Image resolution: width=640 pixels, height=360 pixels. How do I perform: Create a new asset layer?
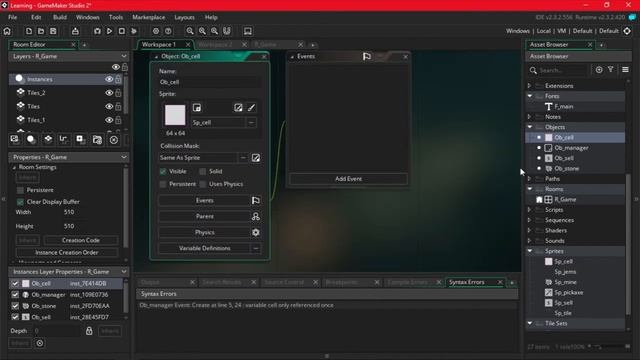pyautogui.click(x=80, y=140)
